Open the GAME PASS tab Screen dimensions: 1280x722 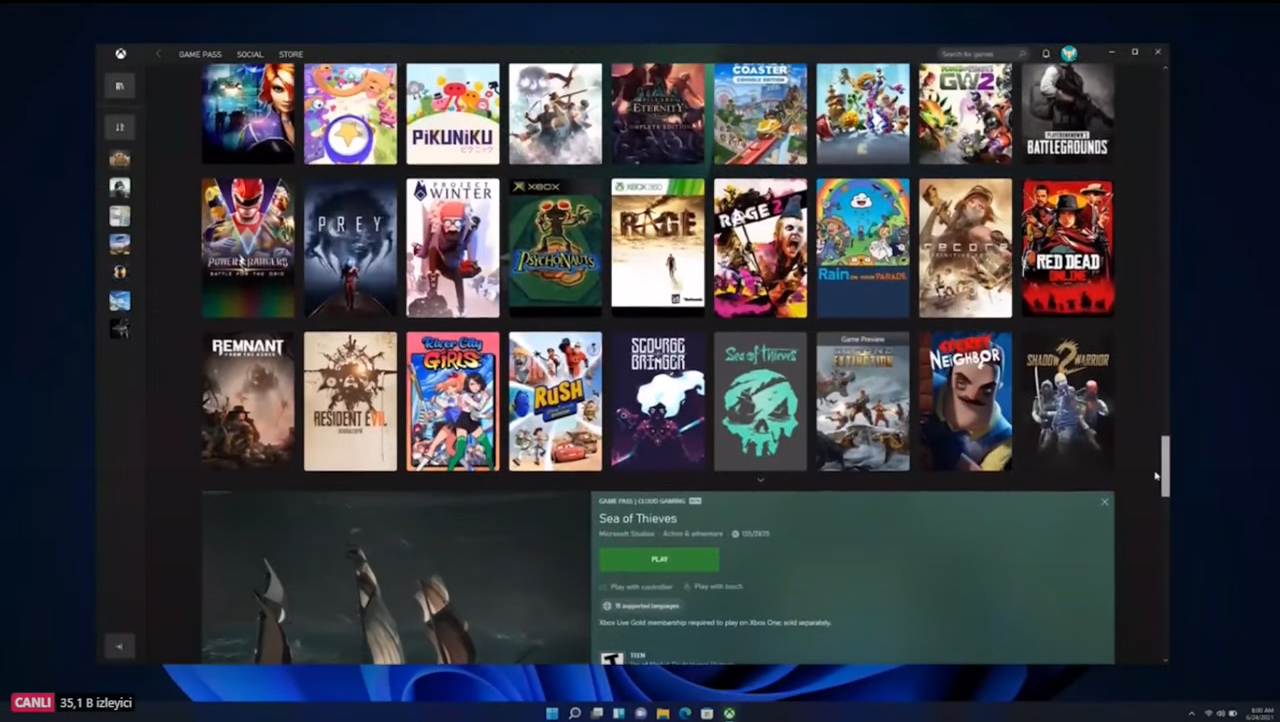click(200, 54)
